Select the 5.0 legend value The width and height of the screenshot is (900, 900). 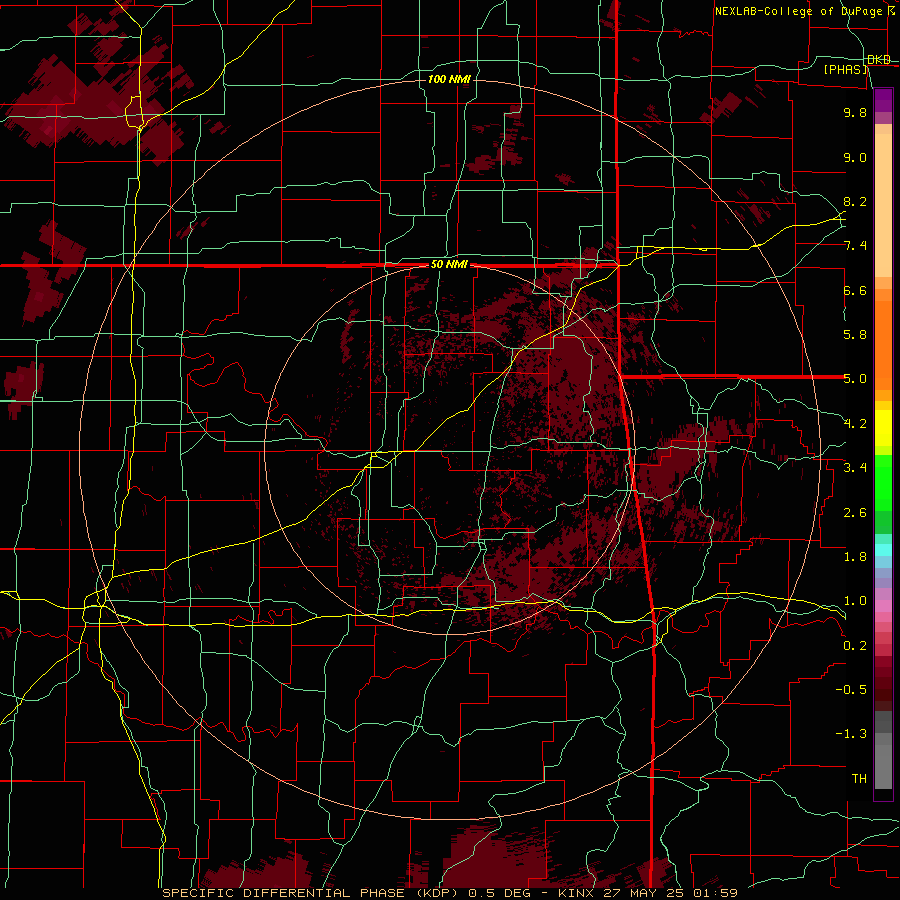pyautogui.click(x=855, y=379)
